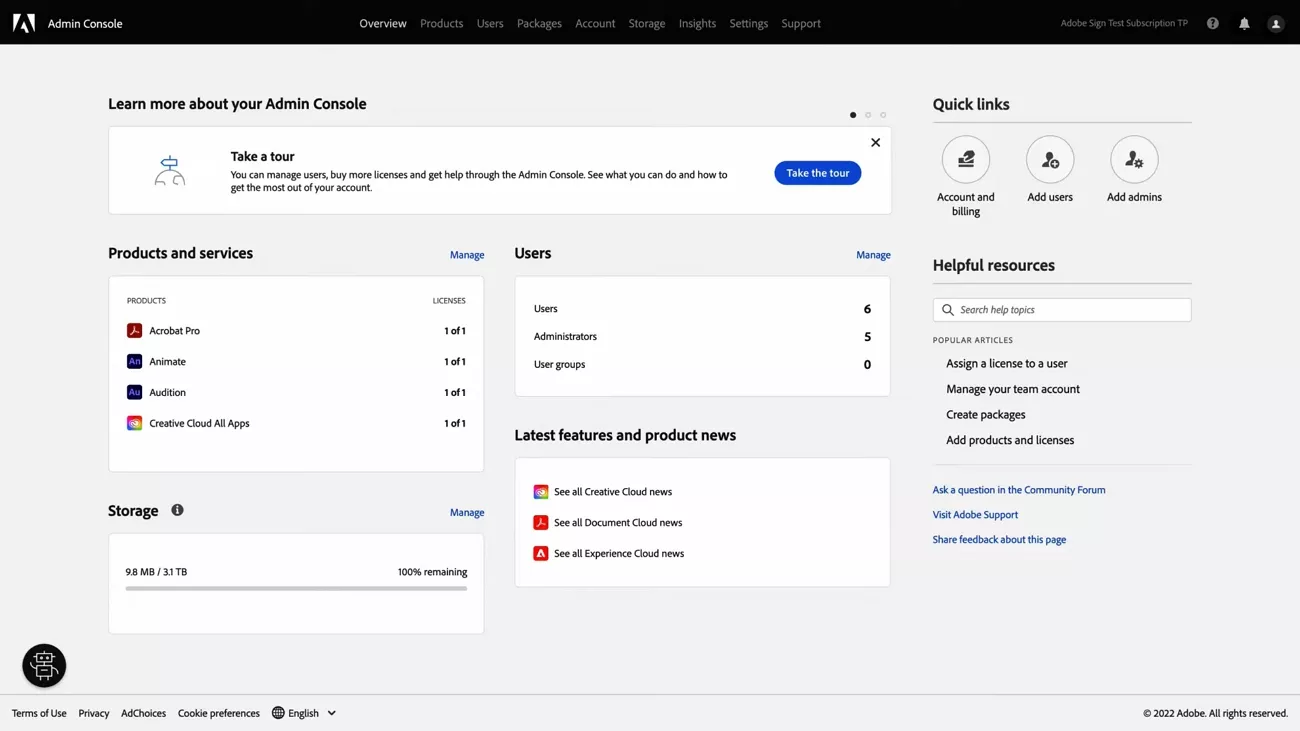This screenshot has width=1300, height=731.
Task: Open the Users tab
Action: coord(490,23)
